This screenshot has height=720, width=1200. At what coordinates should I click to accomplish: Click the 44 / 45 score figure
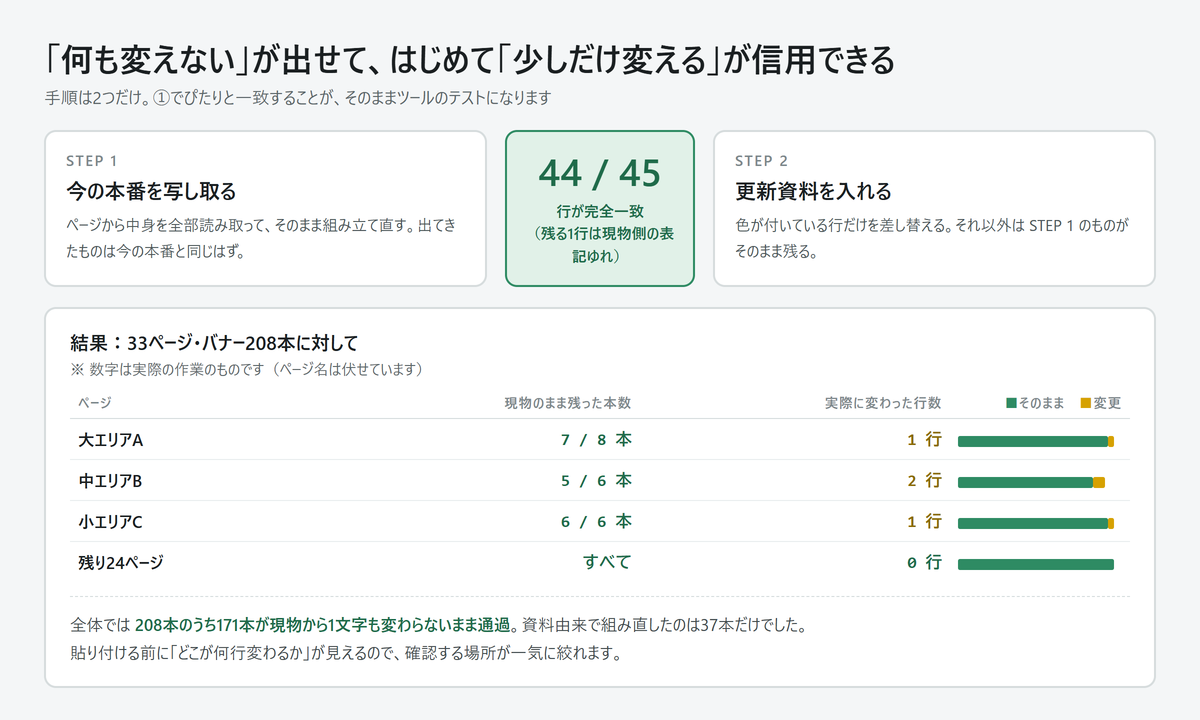pyautogui.click(x=600, y=173)
